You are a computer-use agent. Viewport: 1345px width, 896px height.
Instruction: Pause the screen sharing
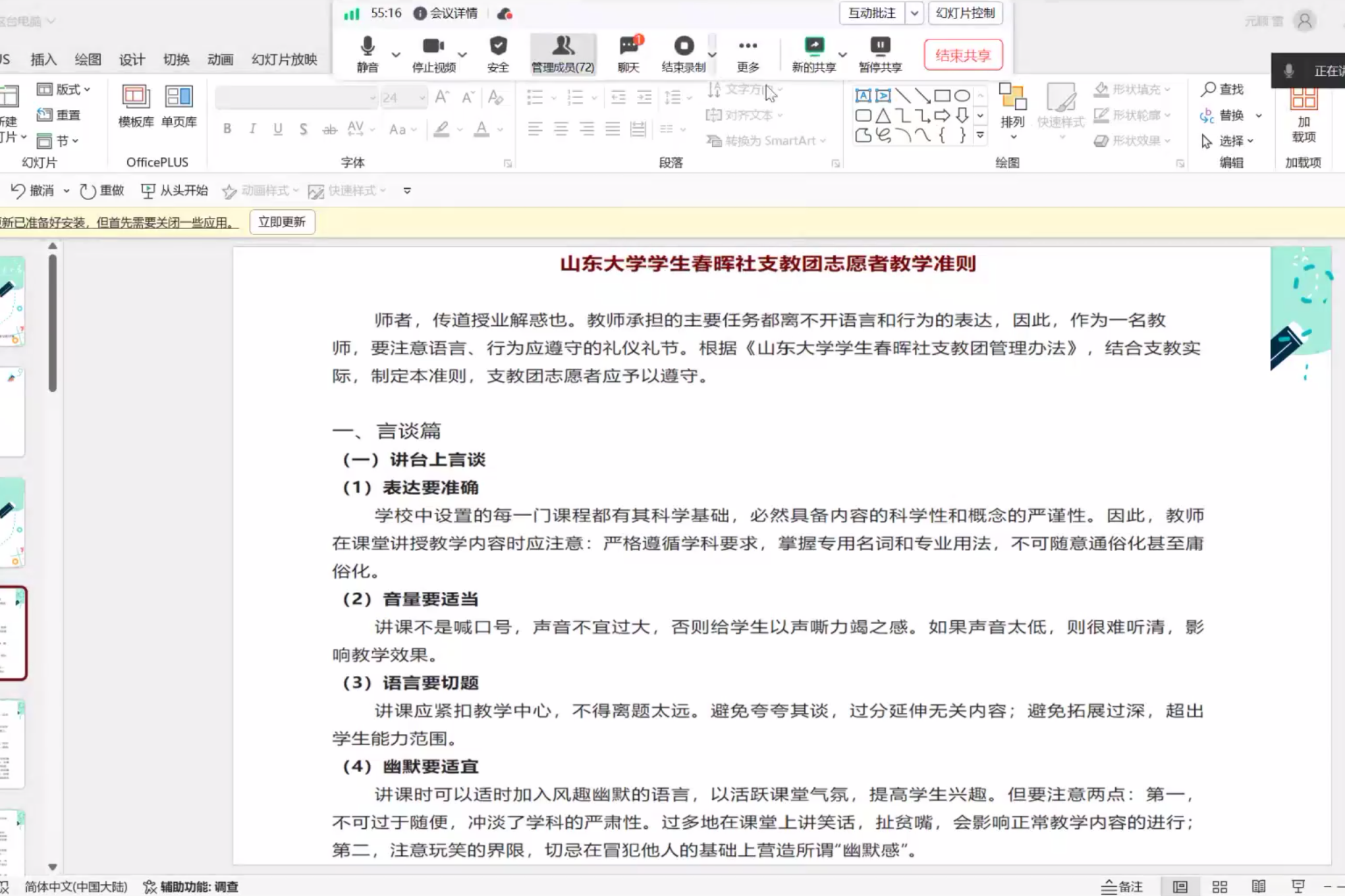(880, 54)
